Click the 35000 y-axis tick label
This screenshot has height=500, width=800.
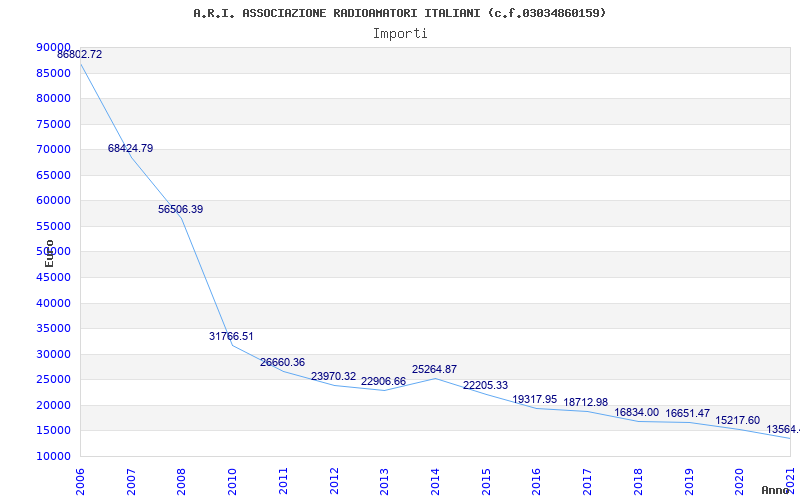[x=53, y=329]
